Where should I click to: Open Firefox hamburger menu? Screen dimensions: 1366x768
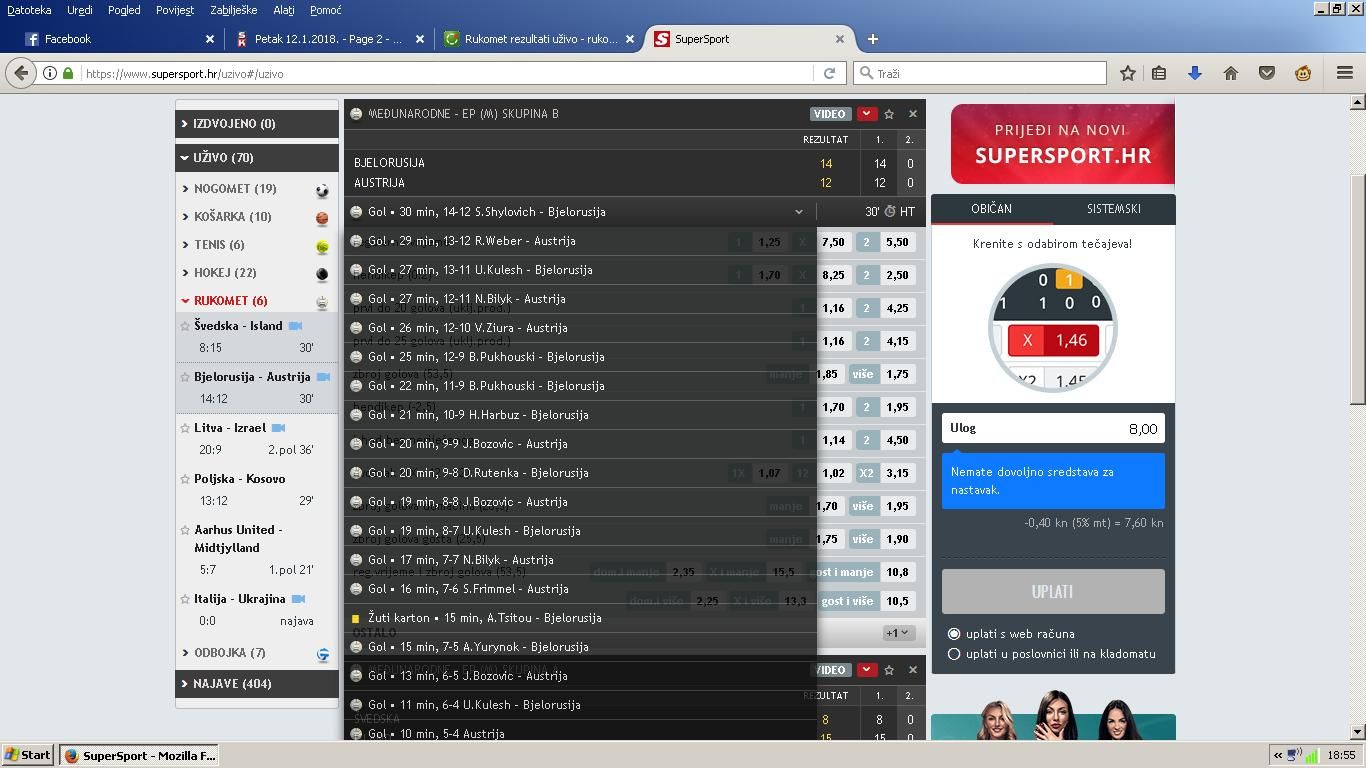point(1345,73)
